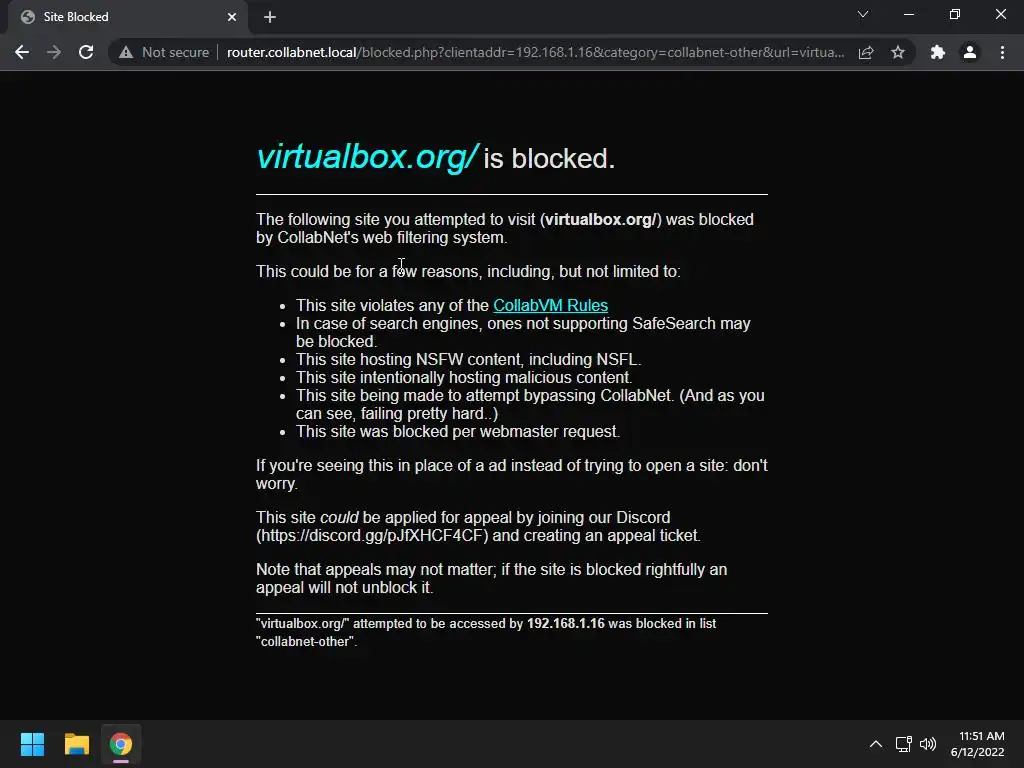This screenshot has width=1024, height=768.
Task: View the Not secure site warning
Action: (164, 52)
